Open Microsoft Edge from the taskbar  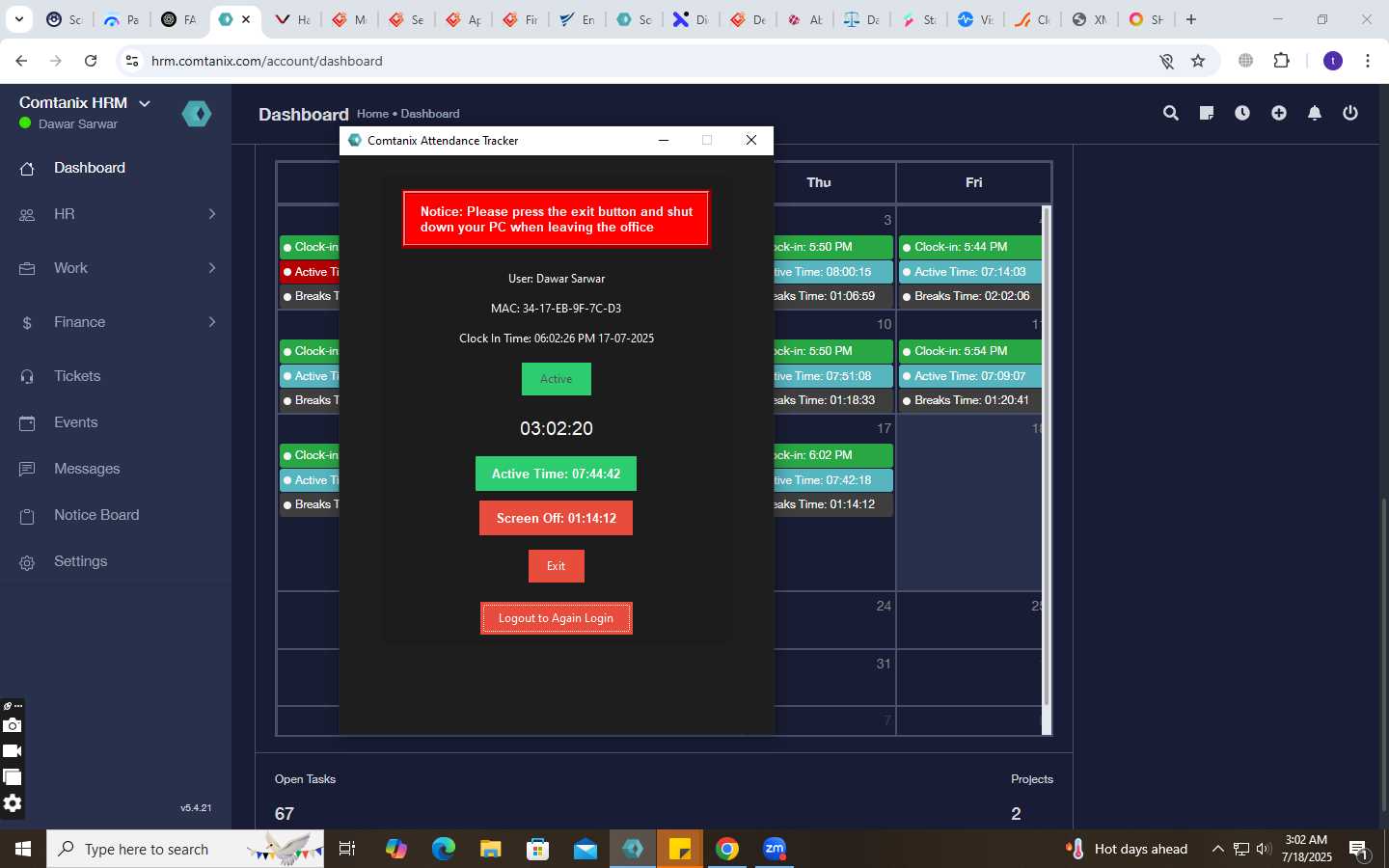tap(444, 849)
